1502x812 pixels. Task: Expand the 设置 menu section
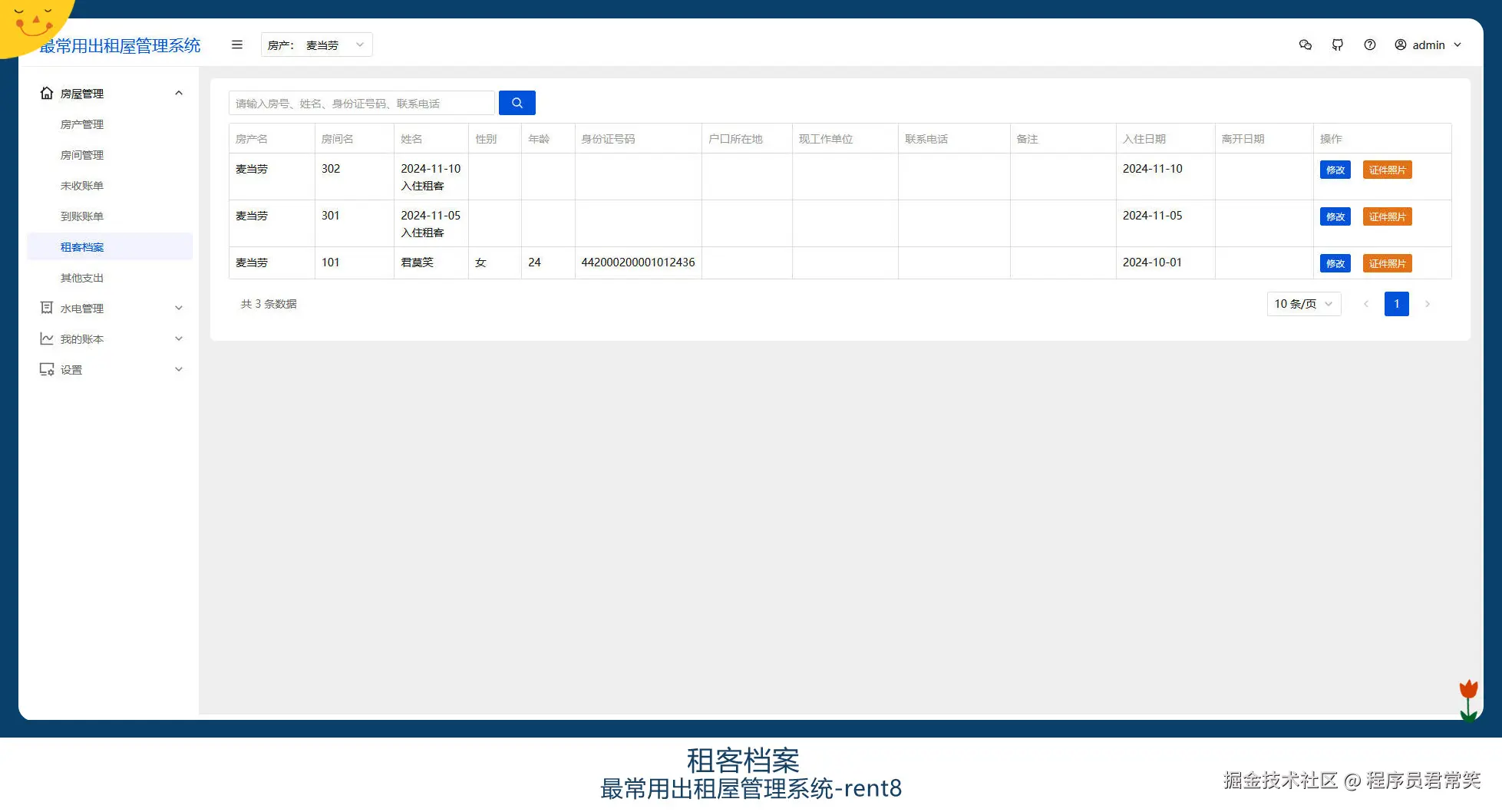click(178, 369)
